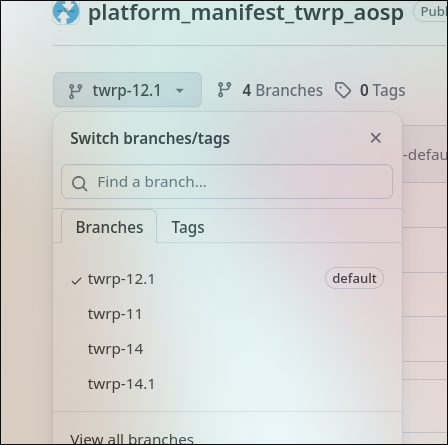448x445 pixels.
Task: Click the search magnifier icon in branch filter
Action: pos(80,183)
